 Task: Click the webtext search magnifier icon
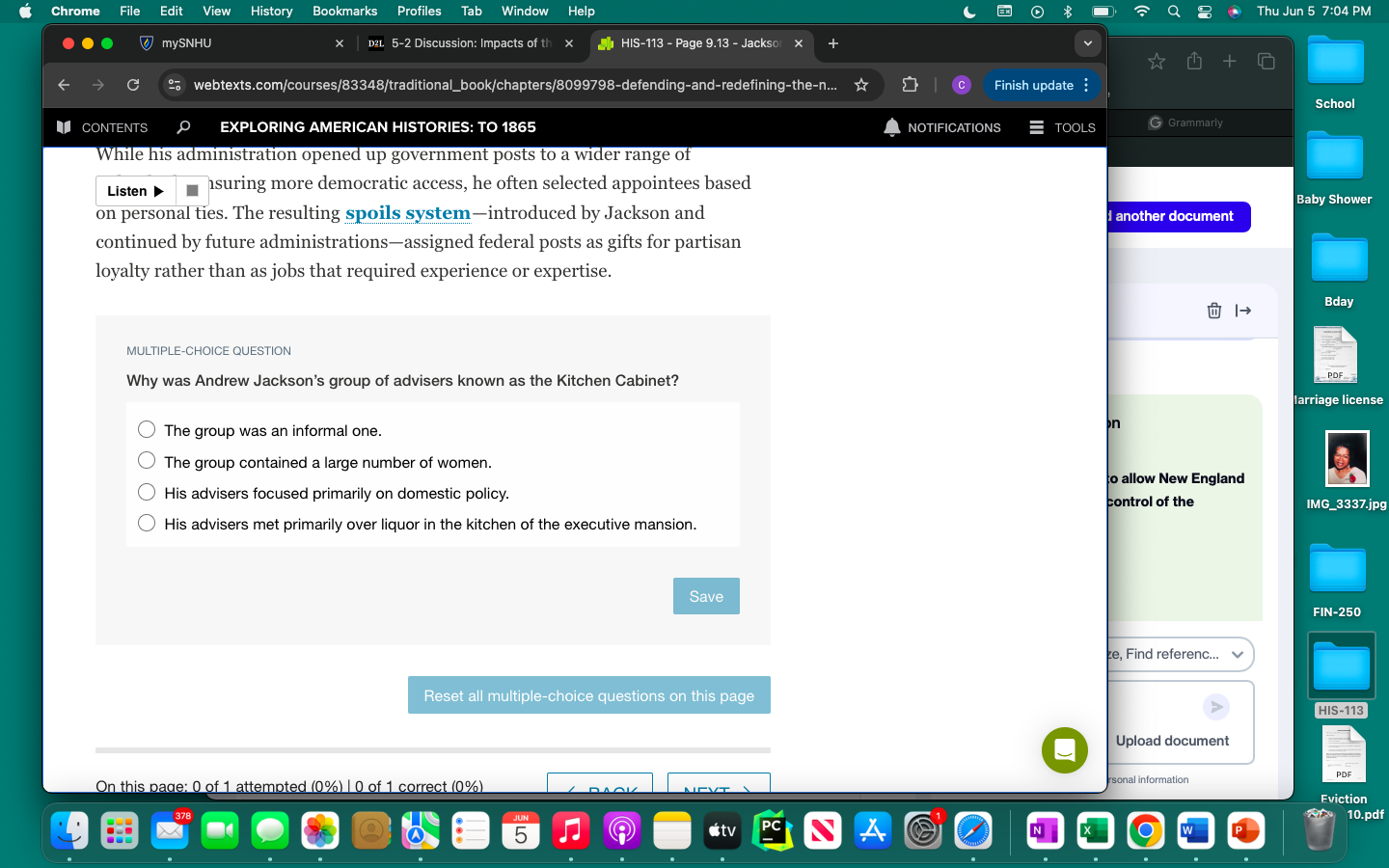(183, 127)
